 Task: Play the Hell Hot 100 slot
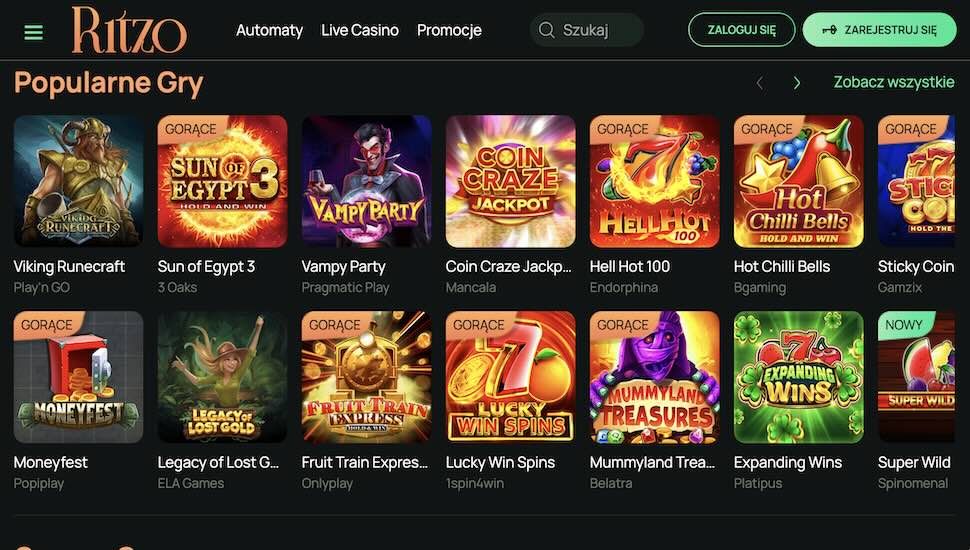click(654, 181)
